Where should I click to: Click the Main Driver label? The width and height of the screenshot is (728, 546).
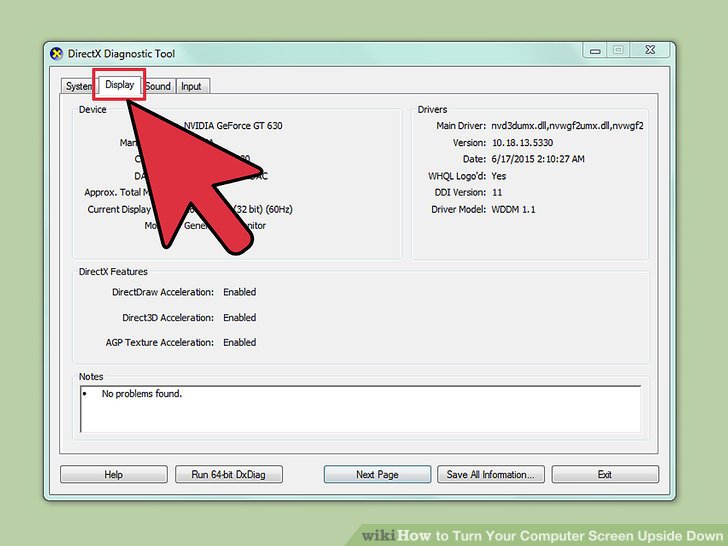[x=461, y=126]
